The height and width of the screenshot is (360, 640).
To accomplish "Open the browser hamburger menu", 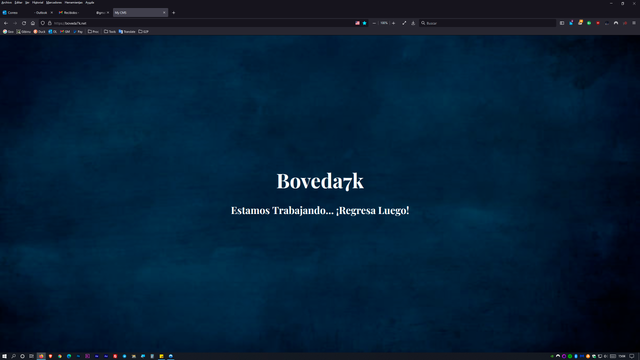I will [x=634, y=23].
